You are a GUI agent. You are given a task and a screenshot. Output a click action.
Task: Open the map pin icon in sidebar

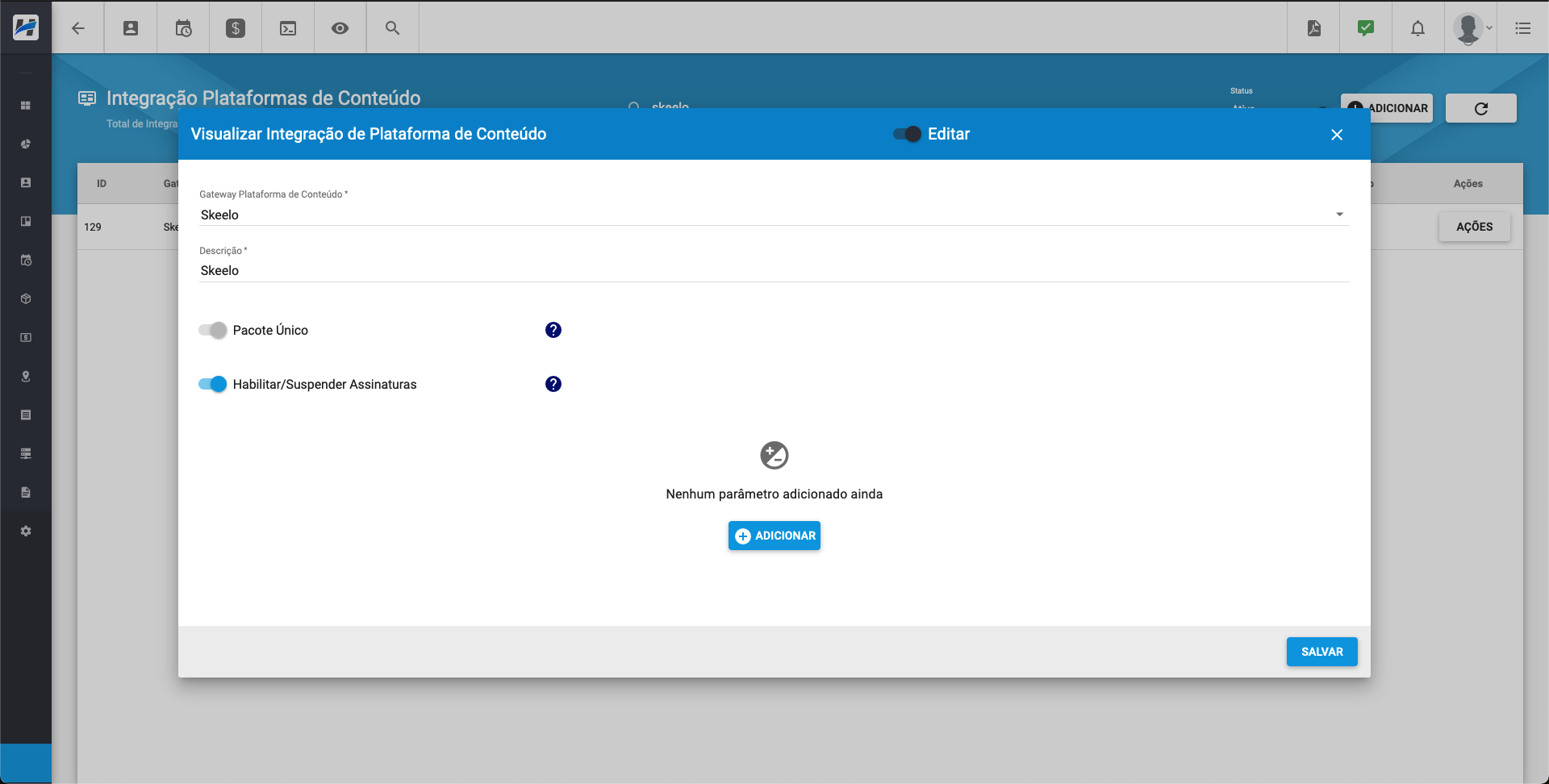(26, 377)
